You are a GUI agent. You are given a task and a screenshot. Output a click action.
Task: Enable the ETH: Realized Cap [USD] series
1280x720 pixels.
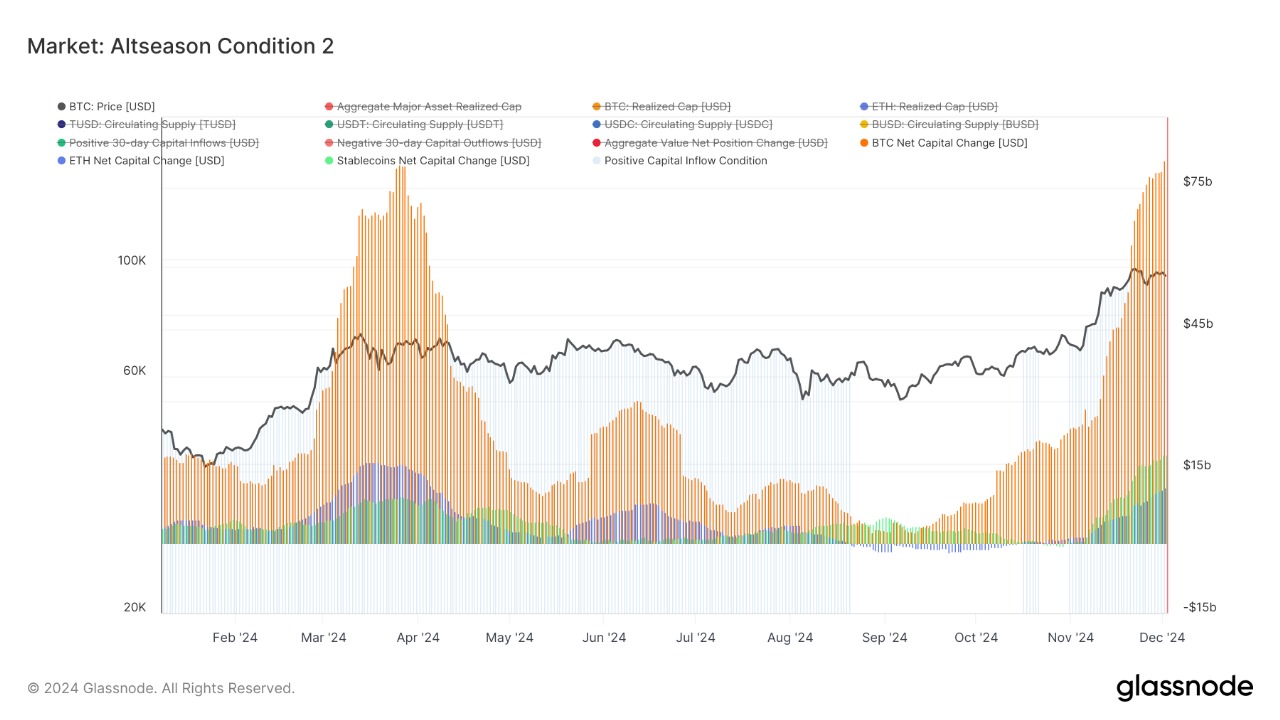pyautogui.click(x=928, y=106)
